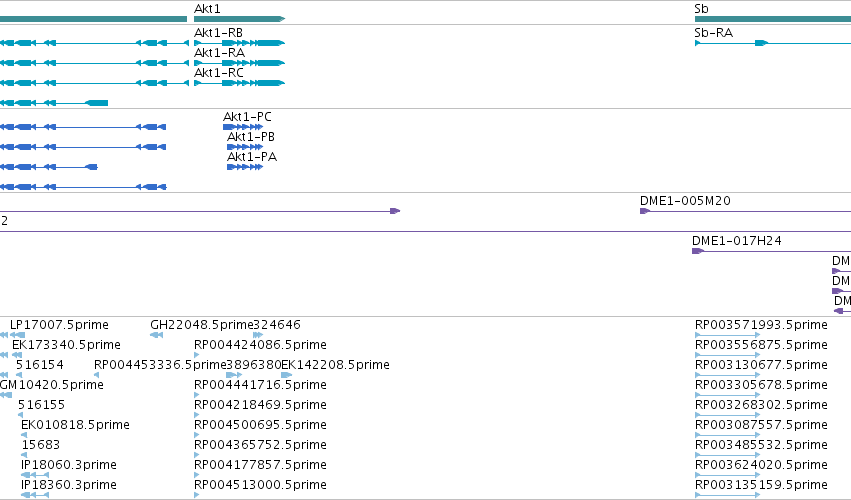Select the Akt1-PB coding sequence glyph
The height and width of the screenshot is (500, 851).
pos(245,147)
